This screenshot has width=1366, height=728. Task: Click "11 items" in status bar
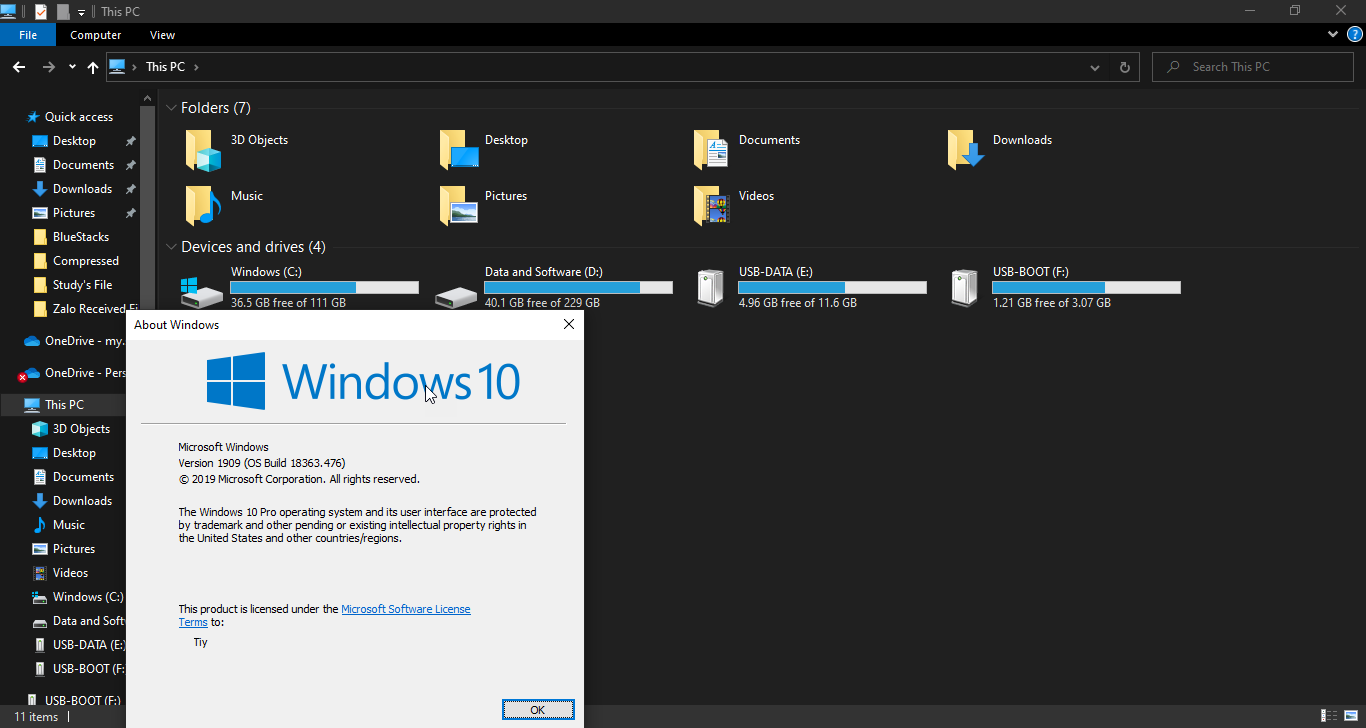pos(36,717)
